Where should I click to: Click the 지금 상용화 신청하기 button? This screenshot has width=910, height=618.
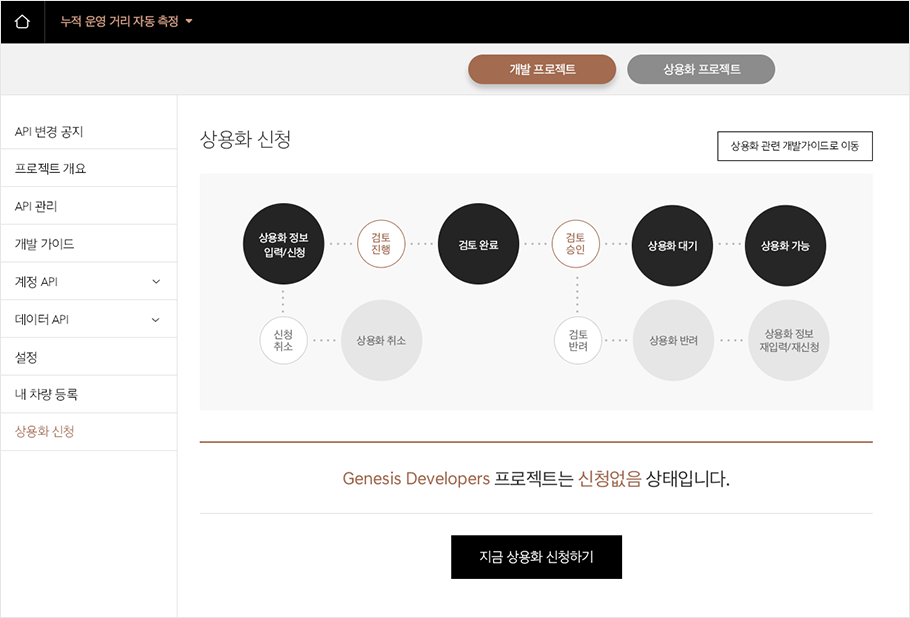click(536, 557)
